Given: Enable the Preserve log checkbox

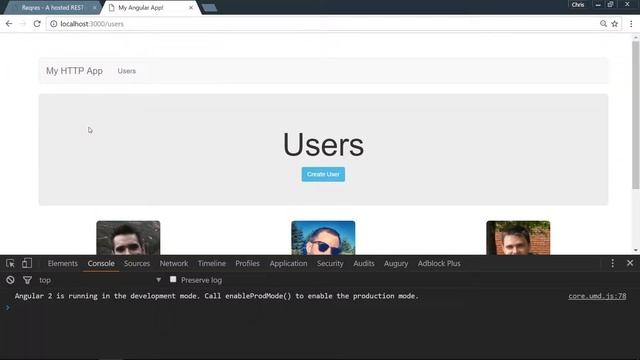Looking at the screenshot, I should (x=173, y=280).
